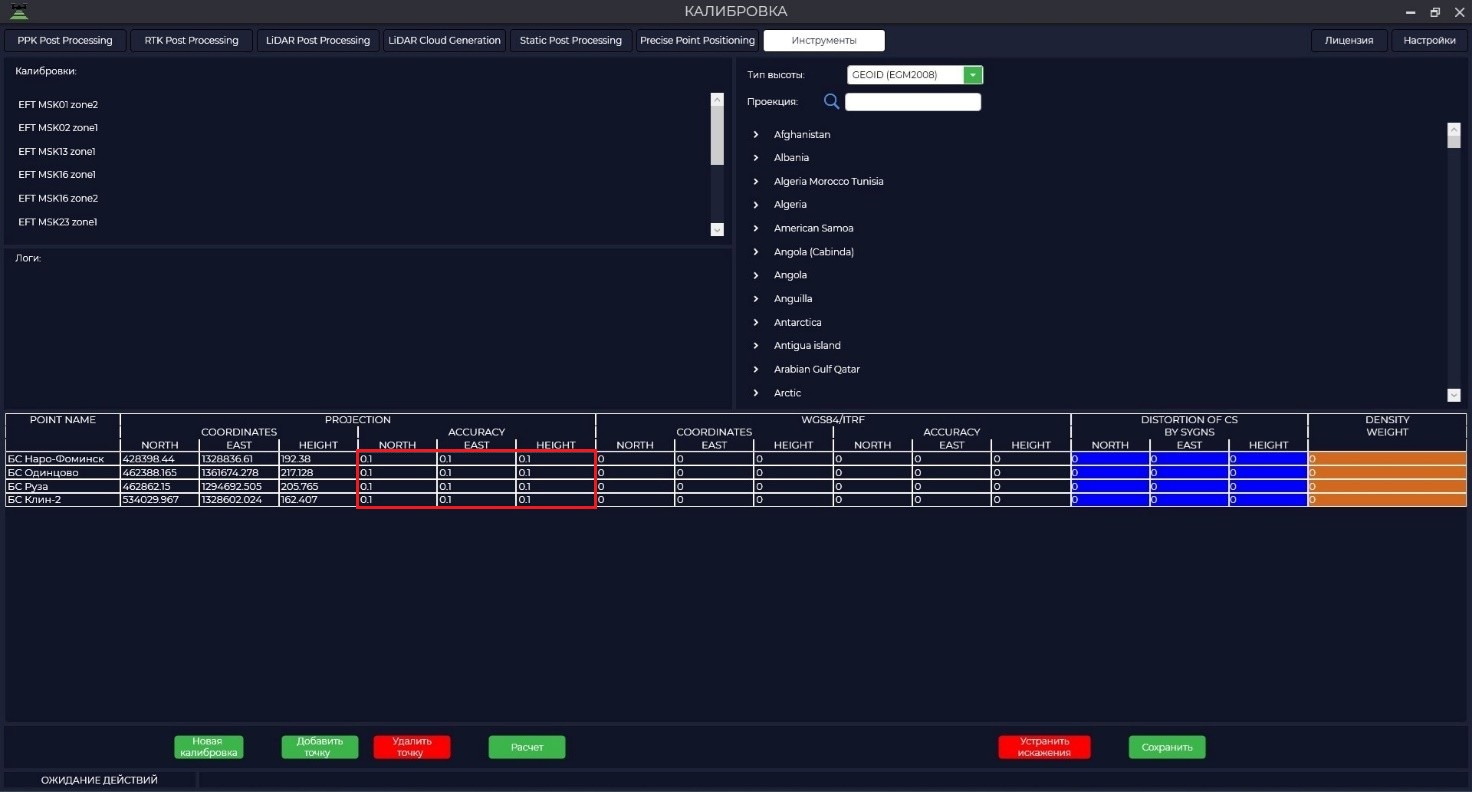This screenshot has height=792, width=1472.
Task: Save calibration with Сохранить button
Action: click(x=1167, y=747)
